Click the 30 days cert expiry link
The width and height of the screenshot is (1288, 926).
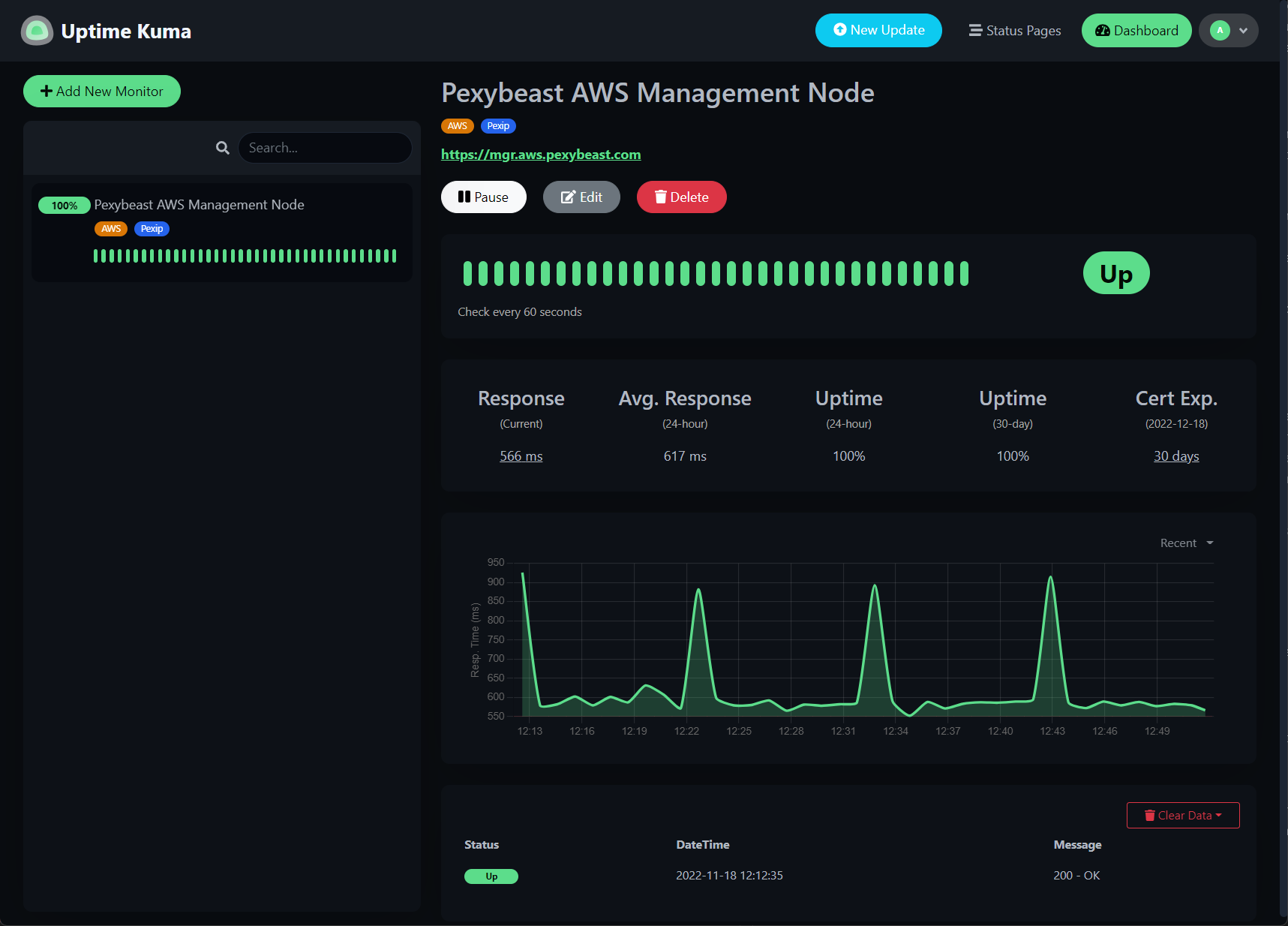(1176, 456)
